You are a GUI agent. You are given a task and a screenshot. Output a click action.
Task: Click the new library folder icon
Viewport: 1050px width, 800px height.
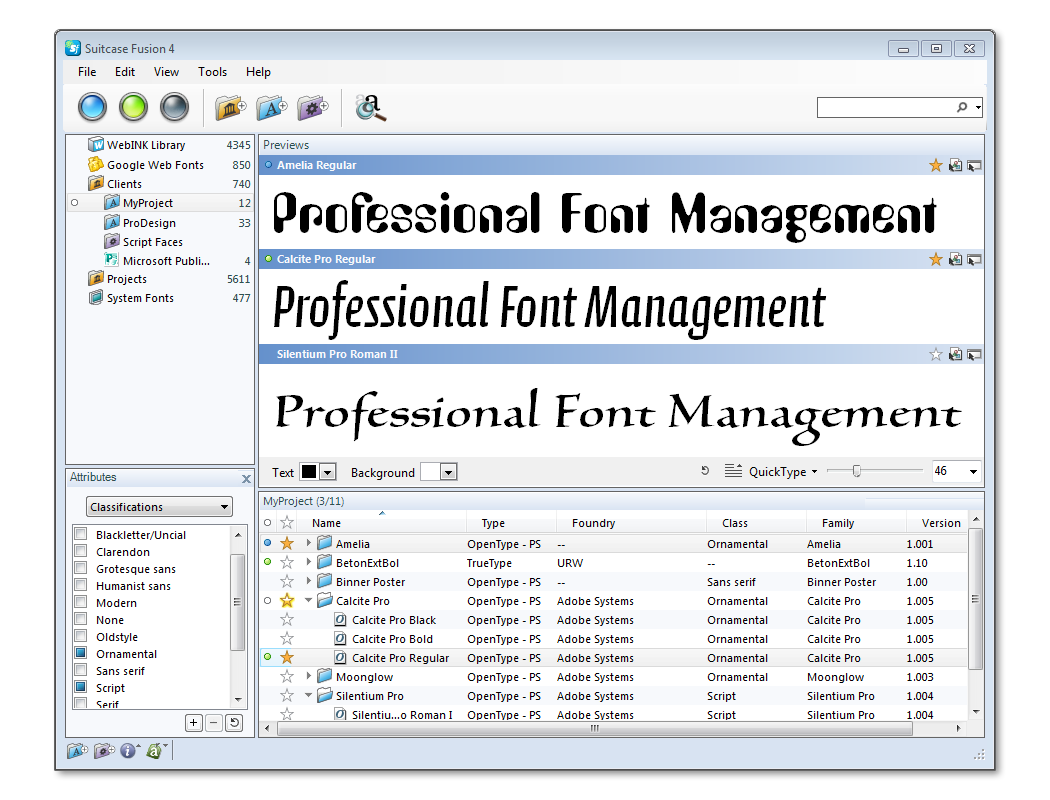[230, 107]
